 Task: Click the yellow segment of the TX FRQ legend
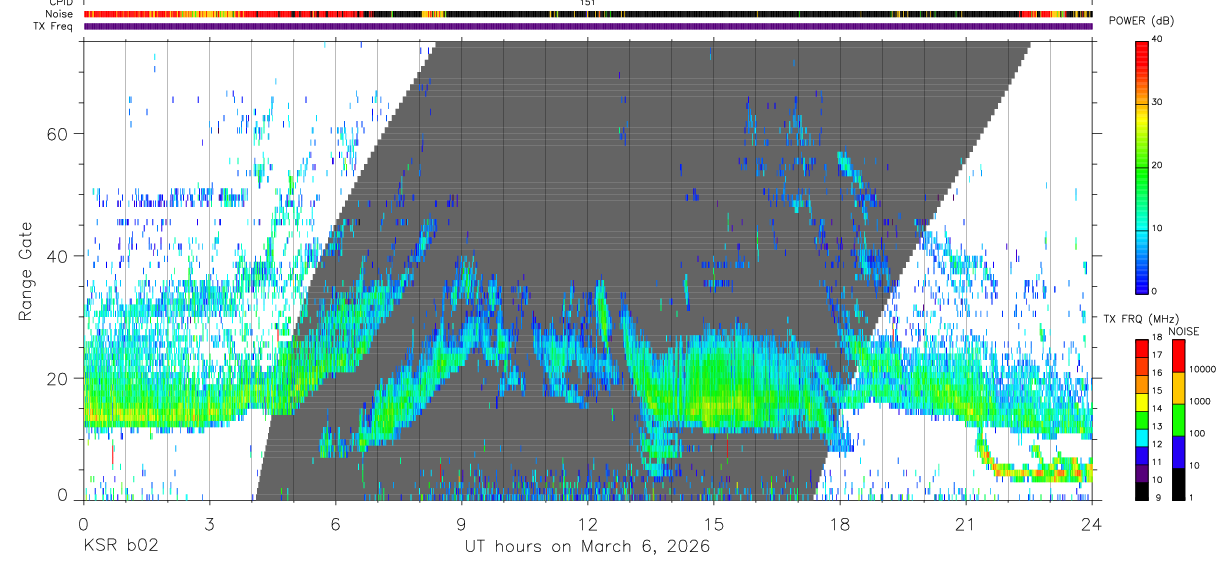click(x=1142, y=404)
